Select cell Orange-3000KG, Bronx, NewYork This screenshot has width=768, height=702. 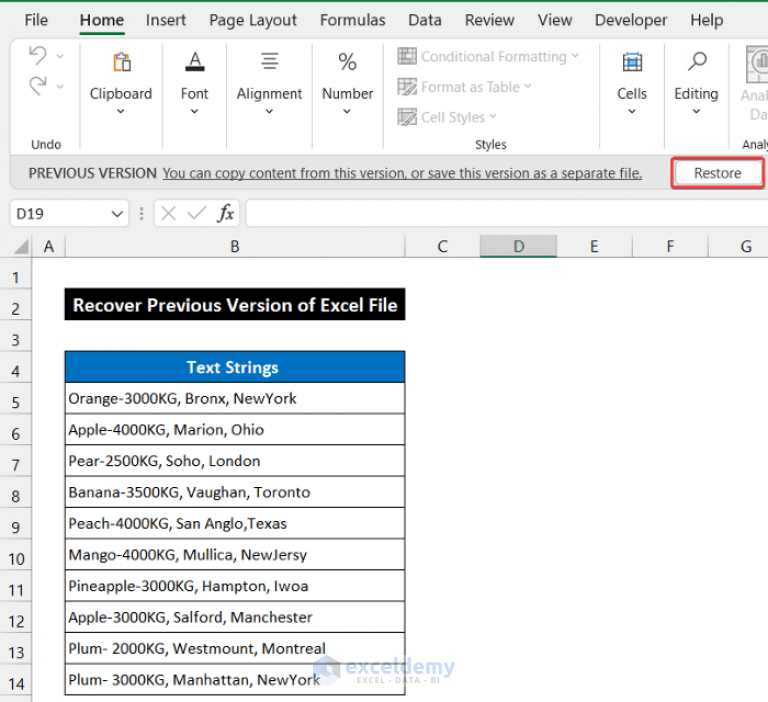coord(235,398)
